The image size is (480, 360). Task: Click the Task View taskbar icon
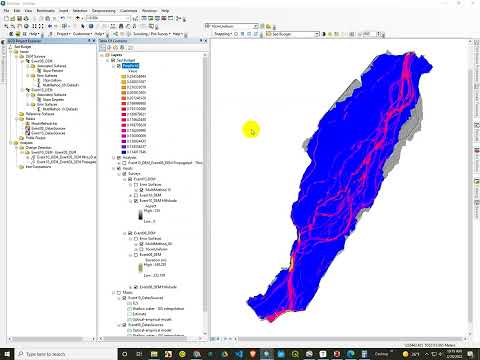139,354
